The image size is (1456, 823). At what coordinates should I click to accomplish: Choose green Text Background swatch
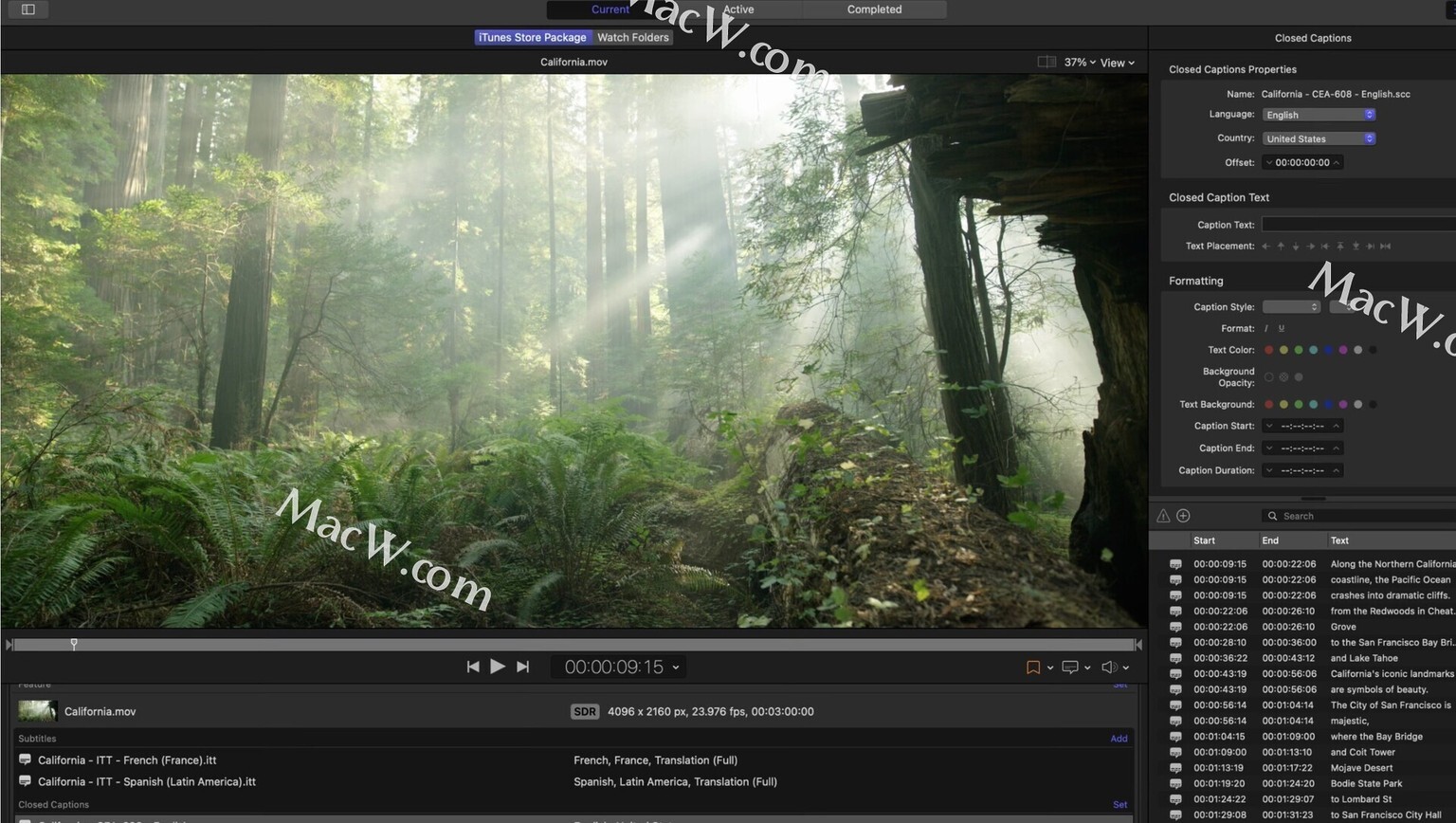point(1299,405)
